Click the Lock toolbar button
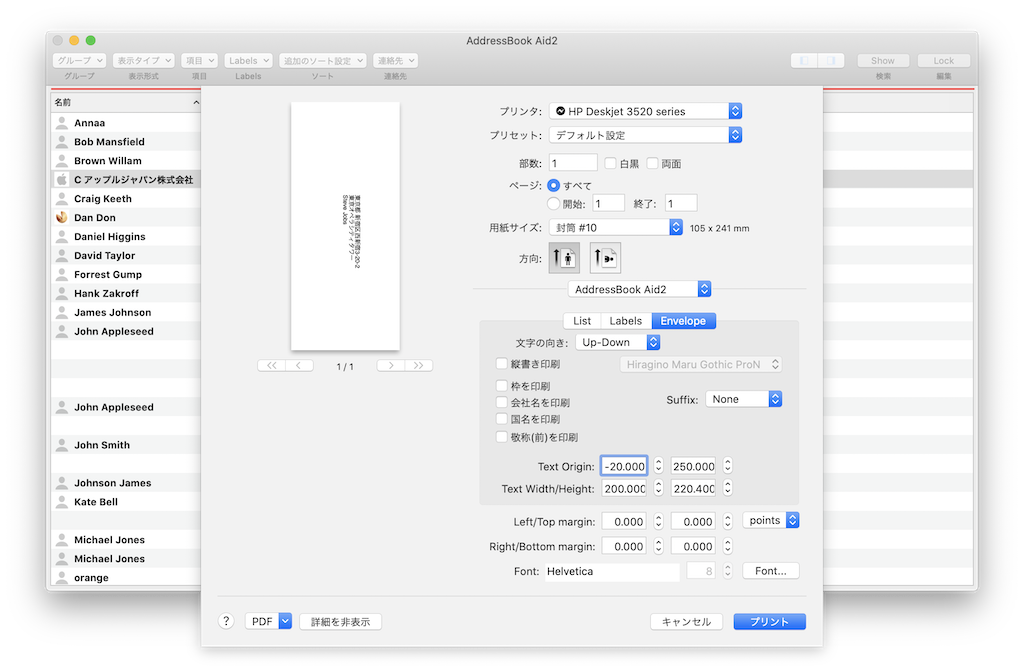The height and width of the screenshot is (669, 1024). [x=944, y=61]
